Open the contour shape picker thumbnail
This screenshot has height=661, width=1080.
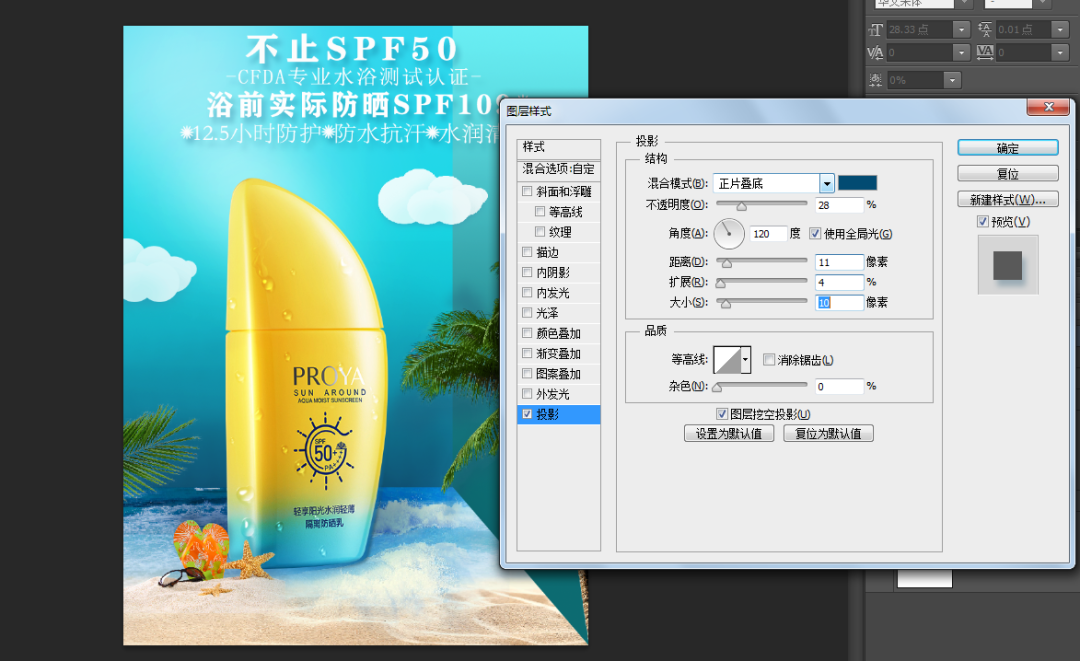pyautogui.click(x=727, y=360)
